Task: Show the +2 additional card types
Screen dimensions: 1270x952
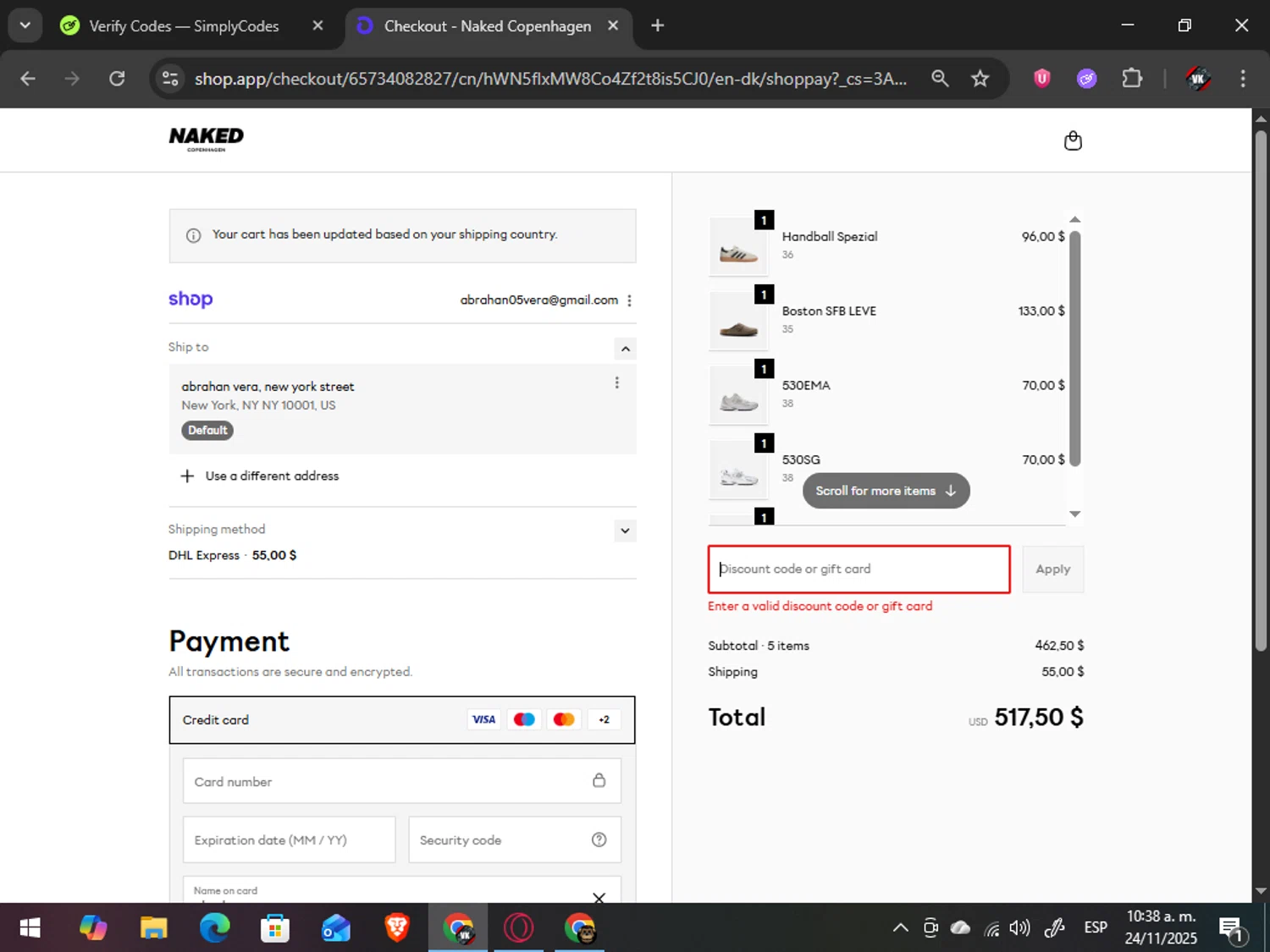Action: tap(604, 719)
